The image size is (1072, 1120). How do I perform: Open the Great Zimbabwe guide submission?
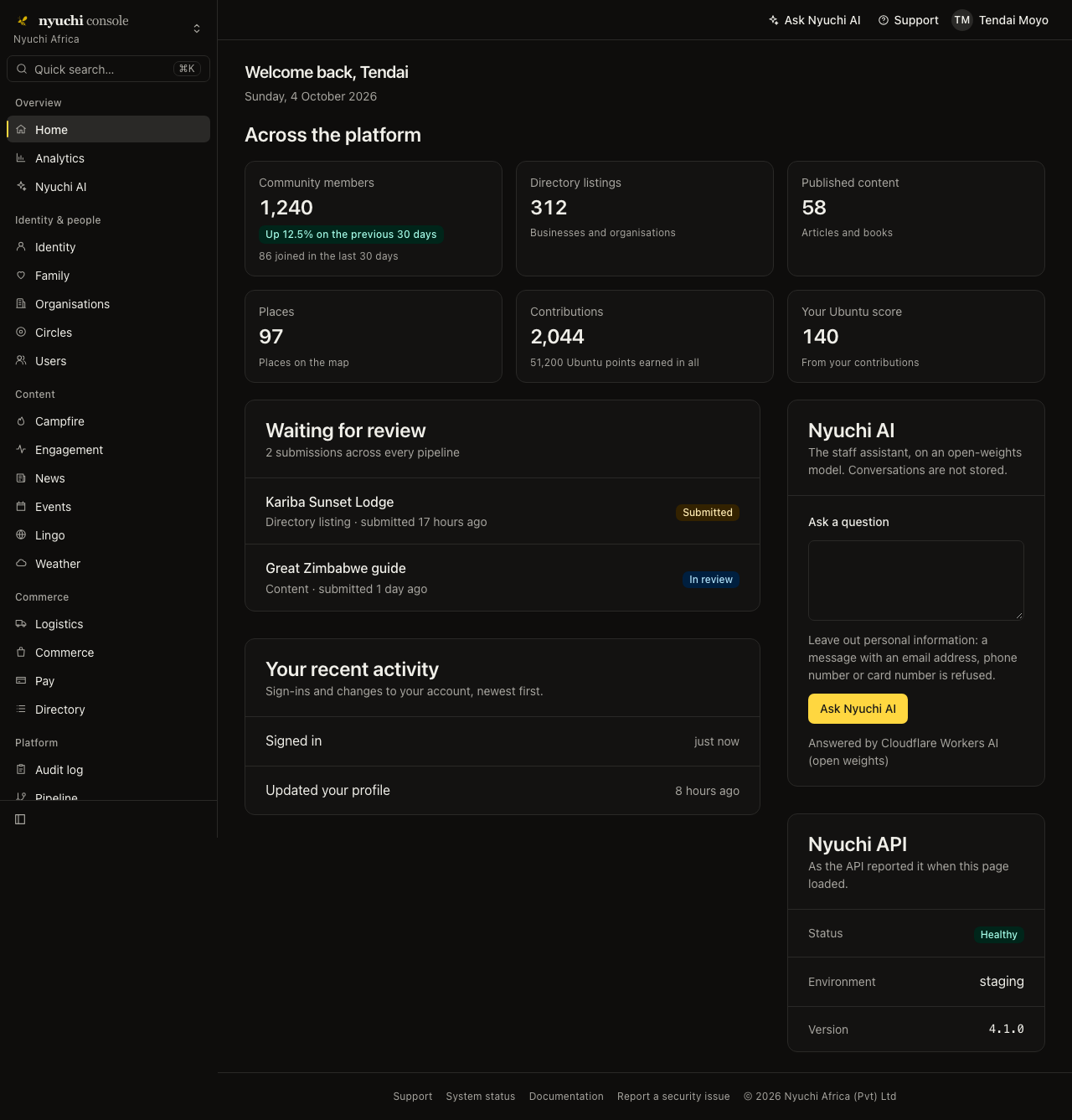502,578
